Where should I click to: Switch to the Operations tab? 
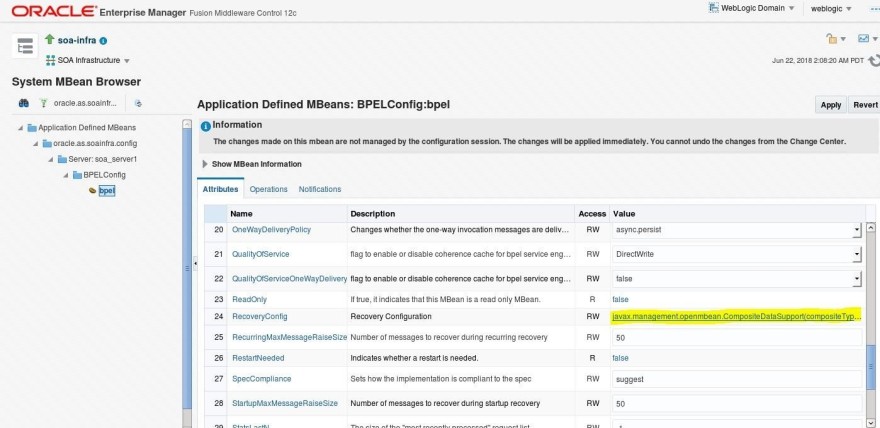[x=268, y=189]
